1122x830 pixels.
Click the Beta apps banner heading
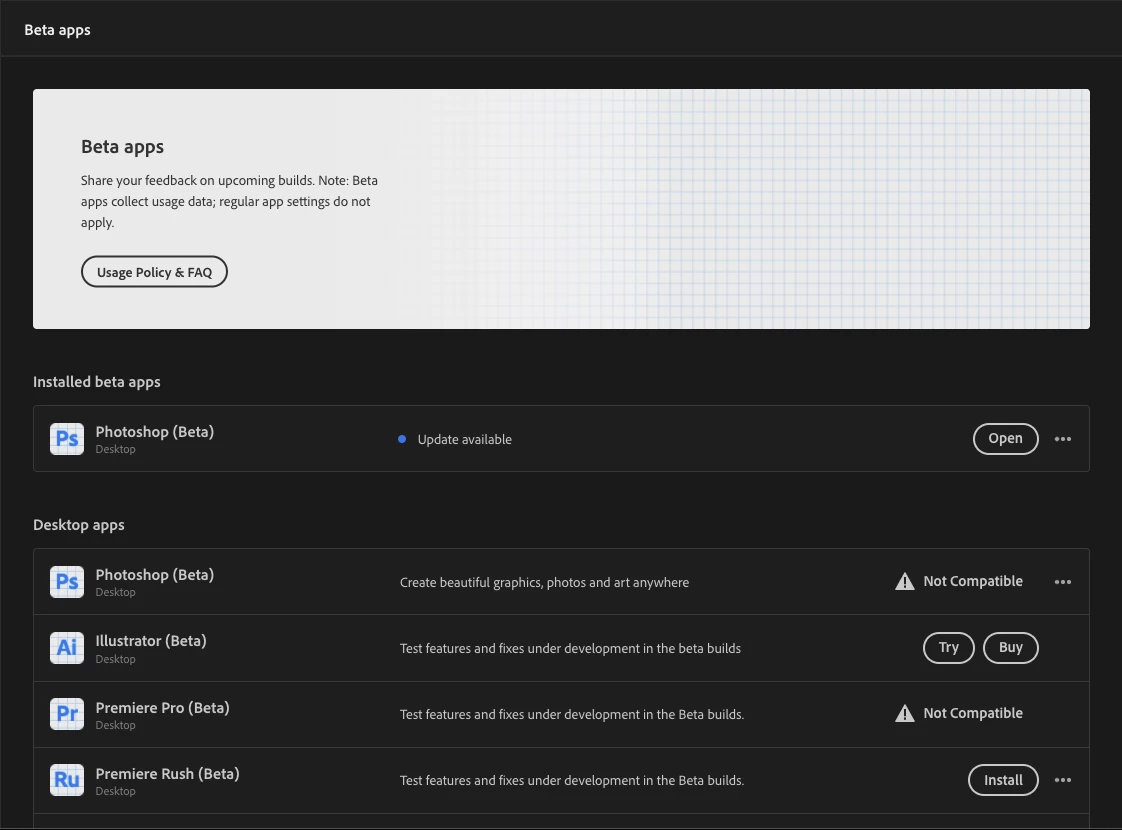point(122,147)
